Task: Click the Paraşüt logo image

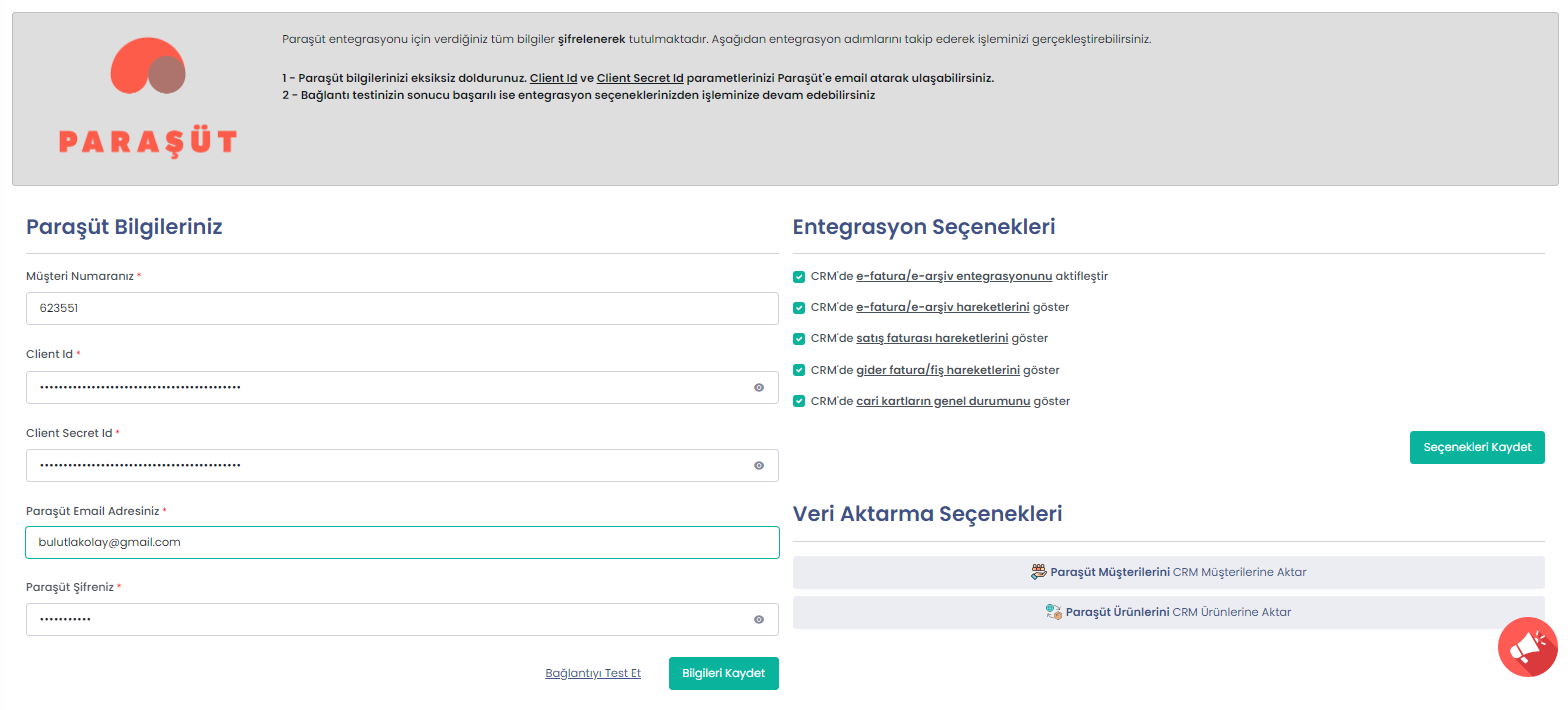Action: 148,98
